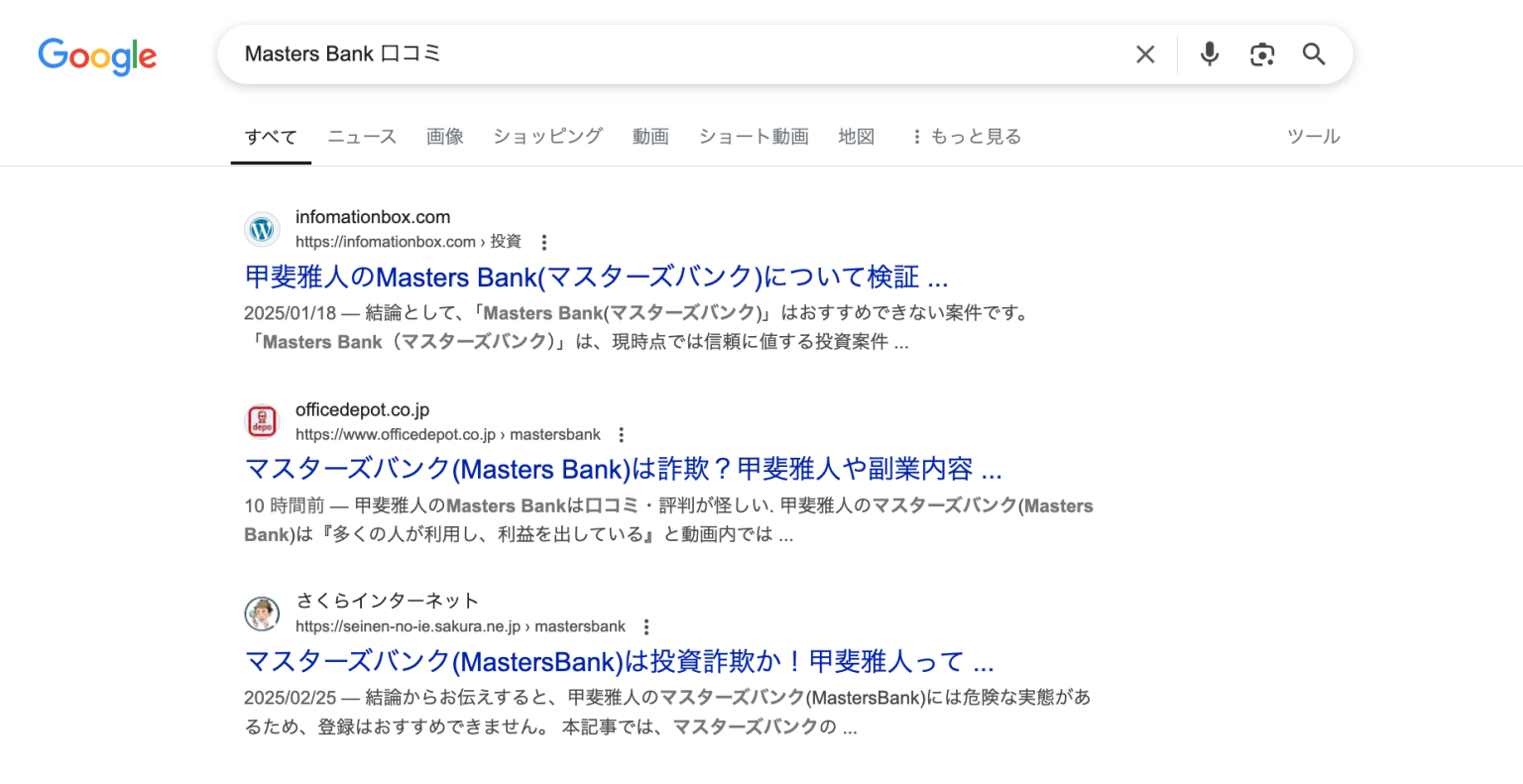Open the 動画 results tab
Screen dimensions: 1523x784
(x=650, y=136)
